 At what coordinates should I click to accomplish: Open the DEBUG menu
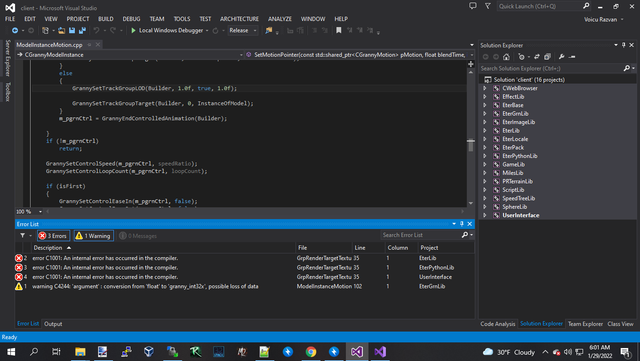pyautogui.click(x=131, y=19)
